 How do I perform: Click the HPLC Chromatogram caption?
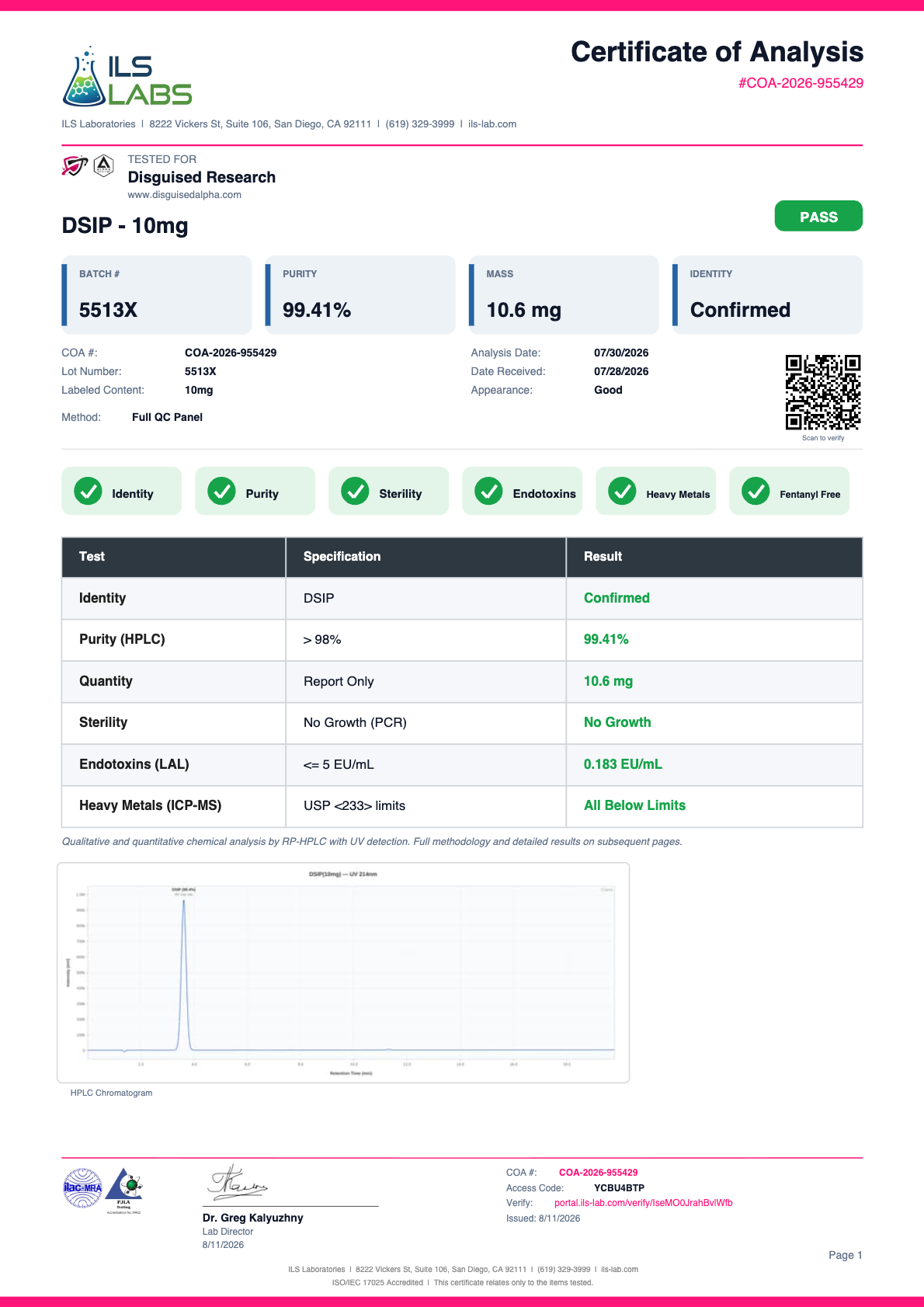pos(111,1093)
